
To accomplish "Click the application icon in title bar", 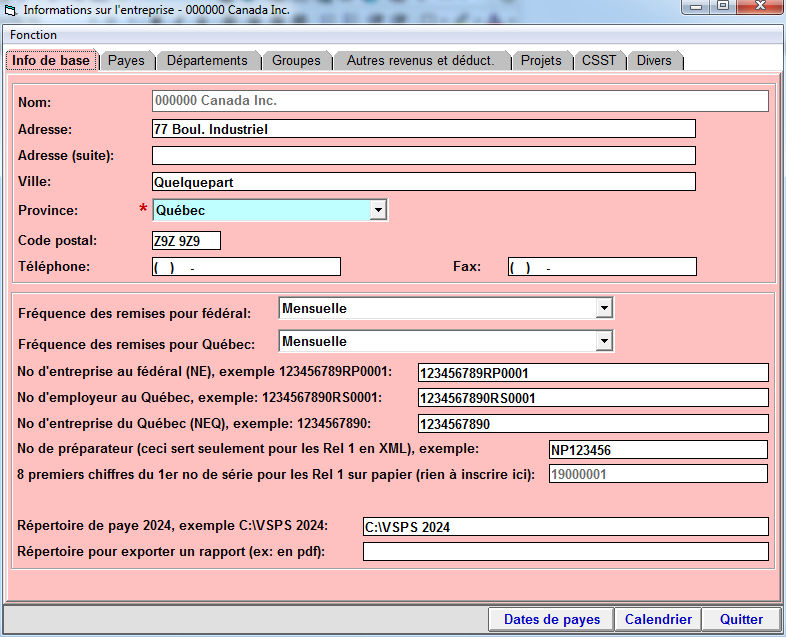I will 11,9.
